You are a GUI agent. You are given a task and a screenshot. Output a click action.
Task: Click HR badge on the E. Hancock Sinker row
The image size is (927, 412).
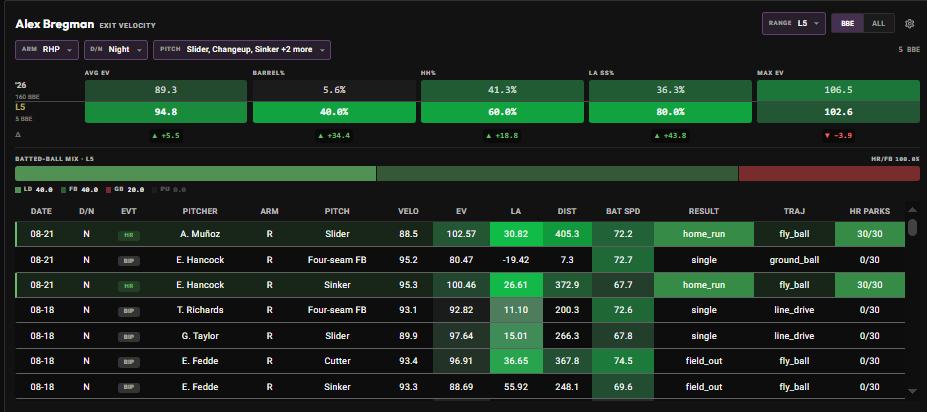pos(128,286)
